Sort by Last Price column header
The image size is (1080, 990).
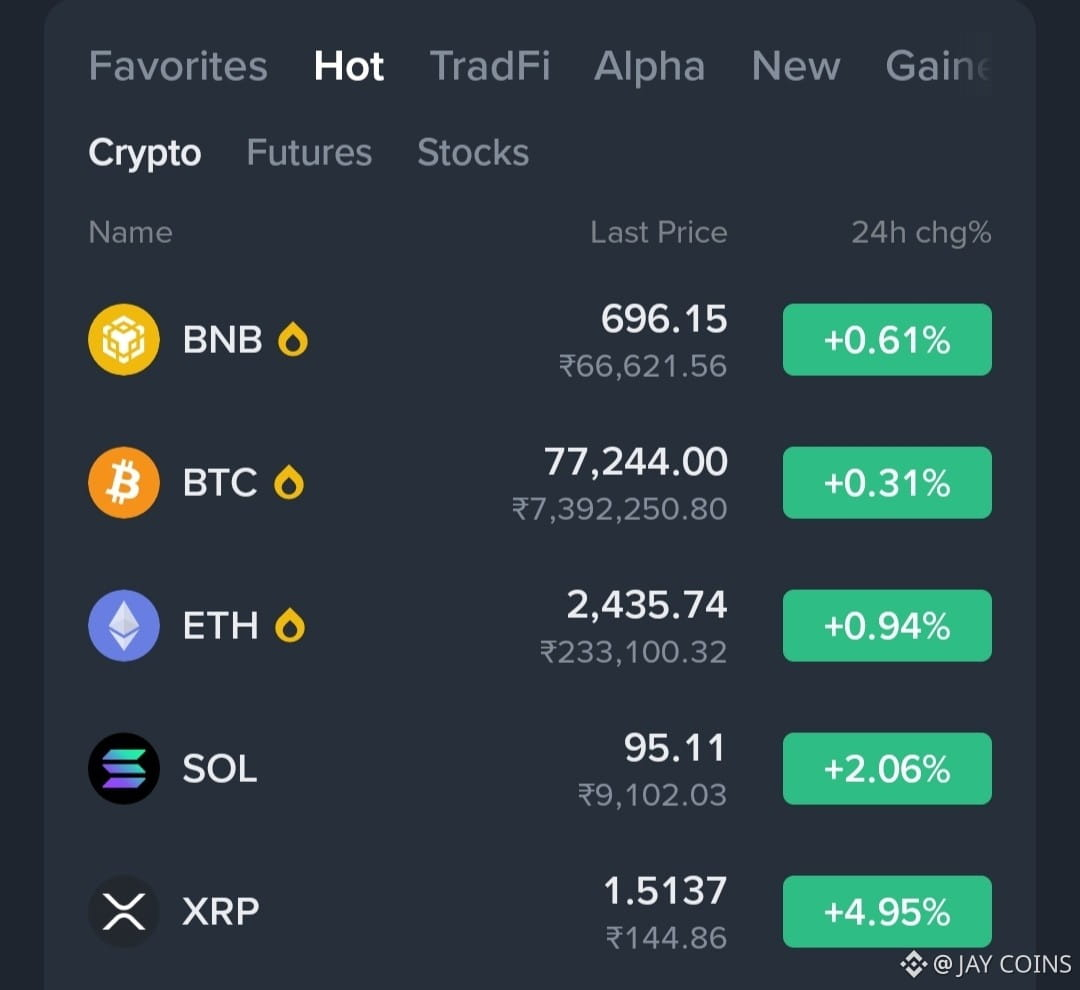[658, 232]
